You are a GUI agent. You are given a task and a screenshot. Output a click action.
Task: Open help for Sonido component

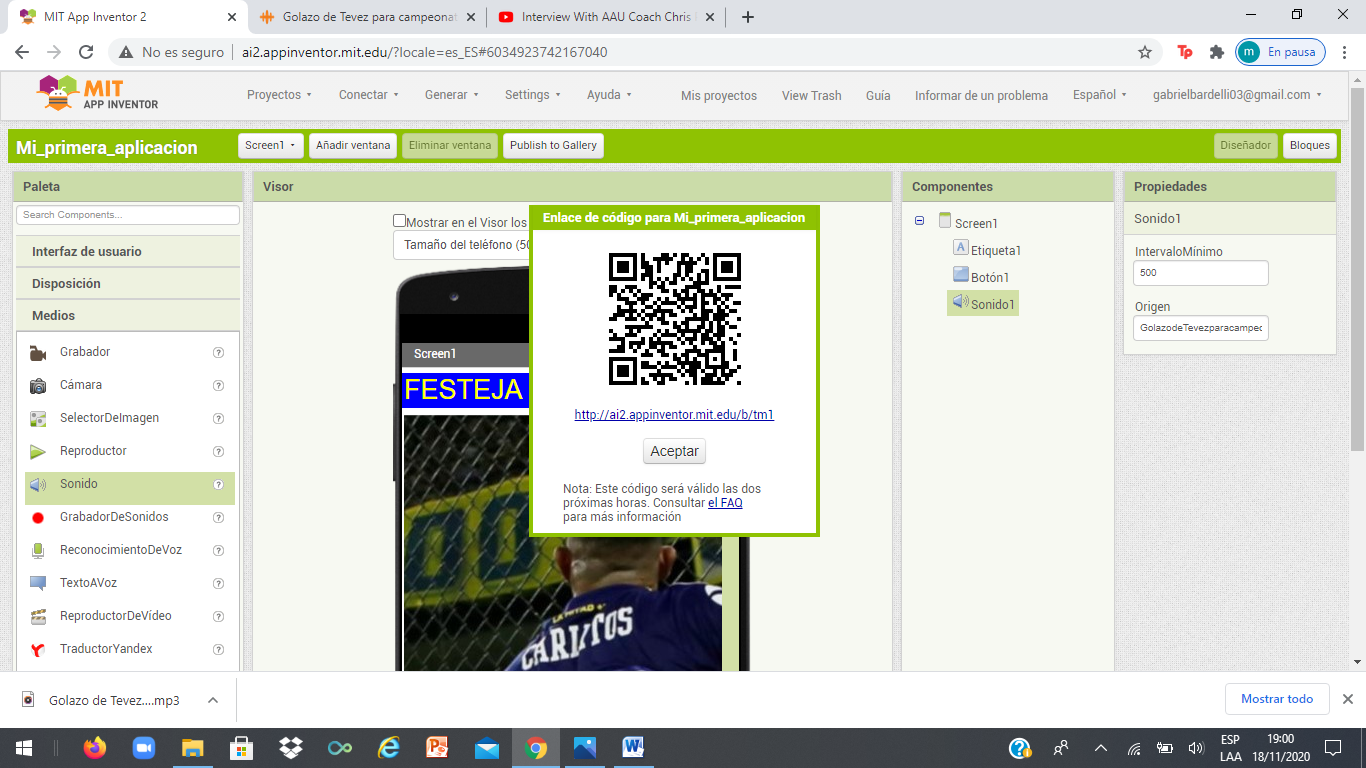point(218,484)
